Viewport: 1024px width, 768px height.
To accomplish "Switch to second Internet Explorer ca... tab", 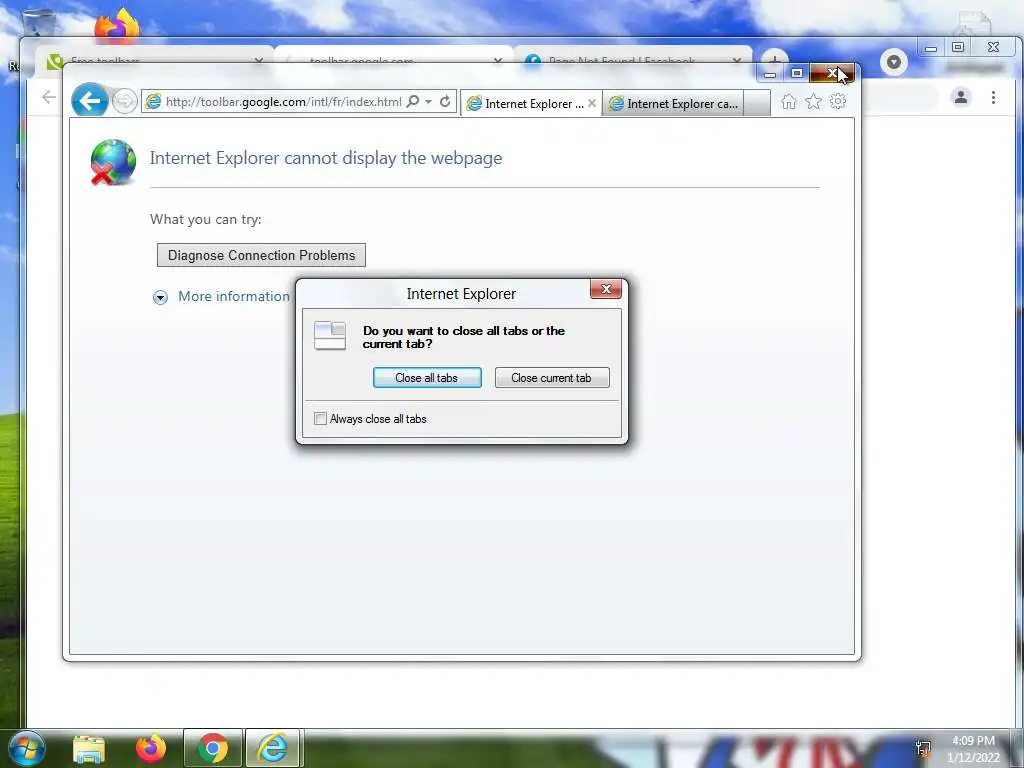I will coord(673,103).
